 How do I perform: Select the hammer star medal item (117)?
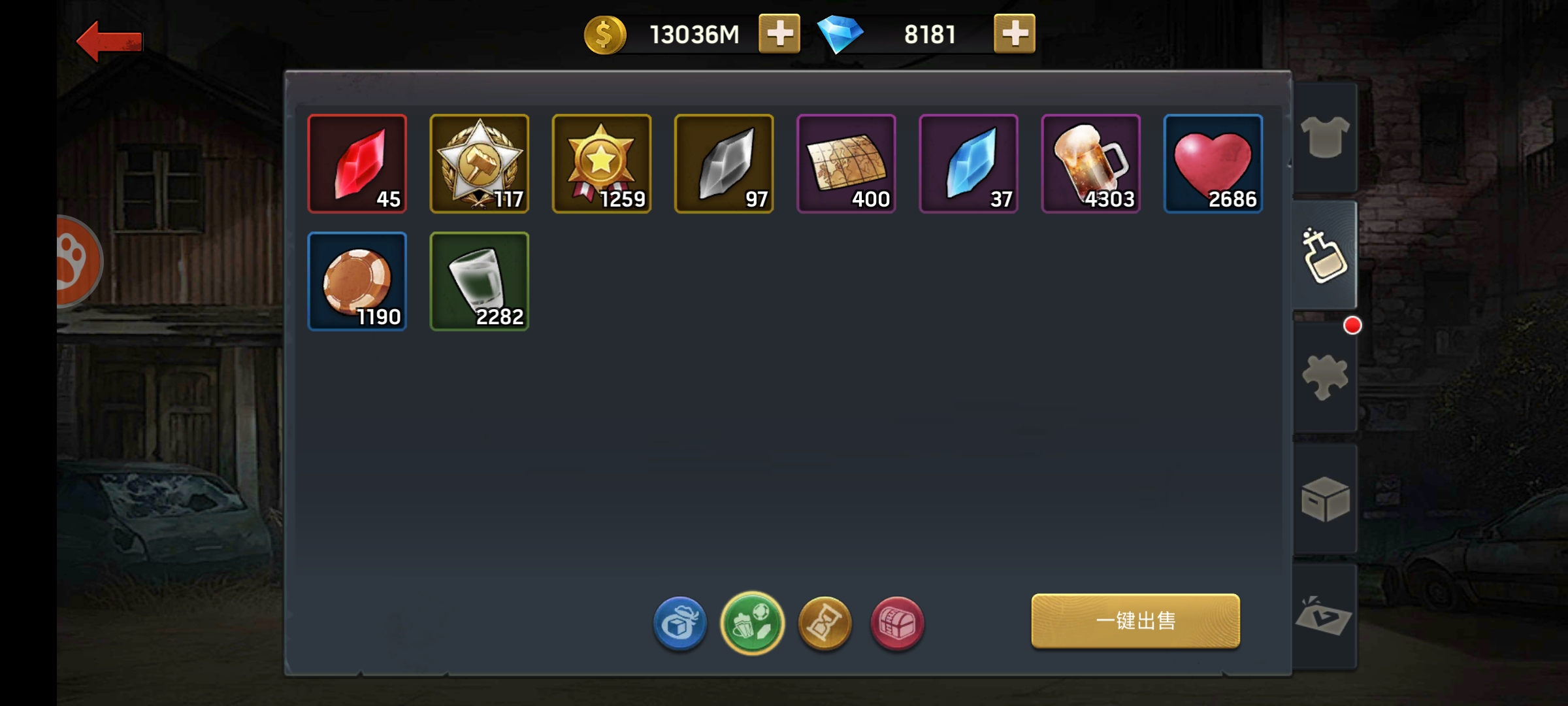[x=480, y=163]
